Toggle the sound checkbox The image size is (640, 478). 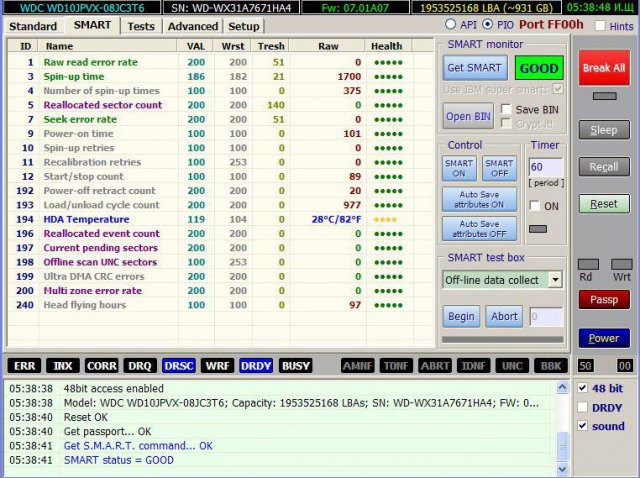coord(584,426)
